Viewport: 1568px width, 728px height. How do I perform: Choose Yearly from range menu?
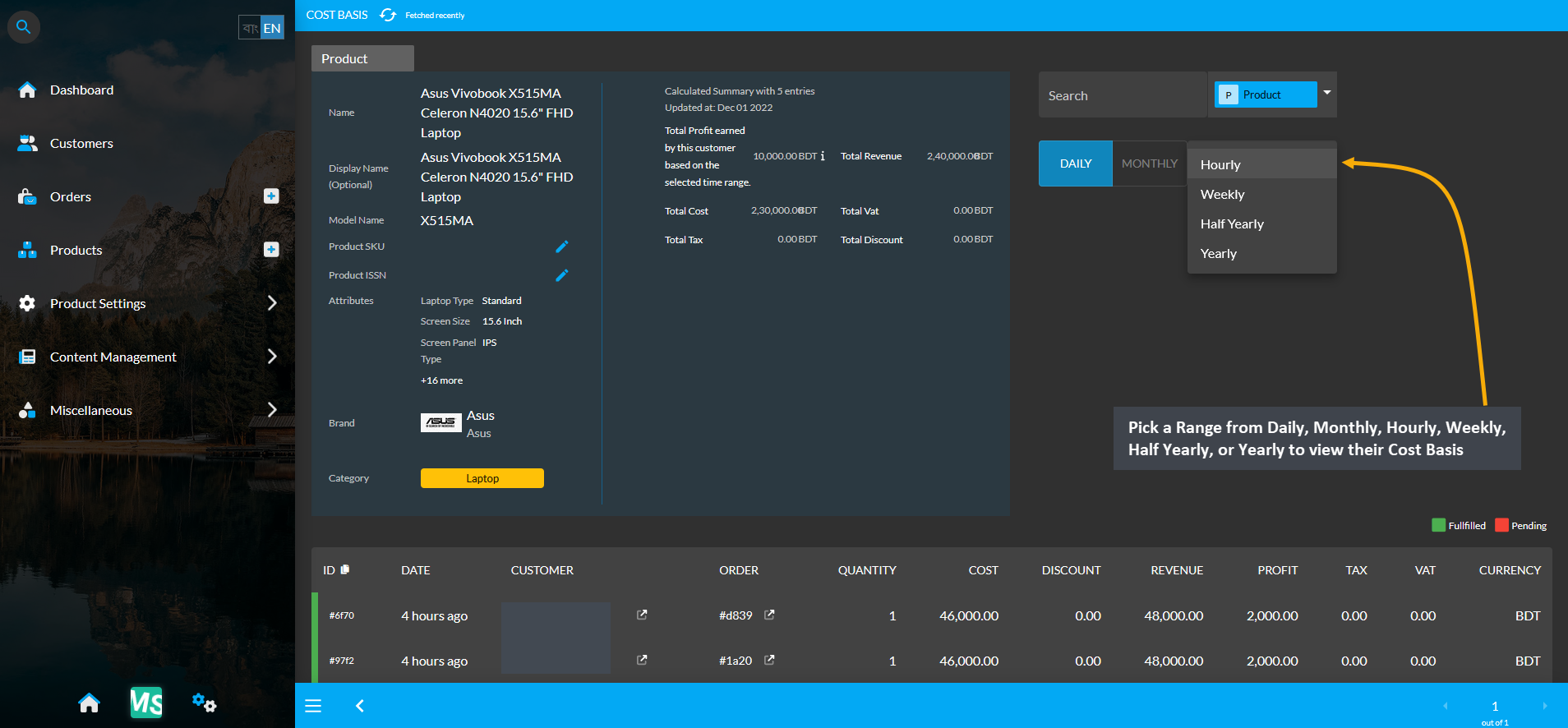pos(1262,253)
